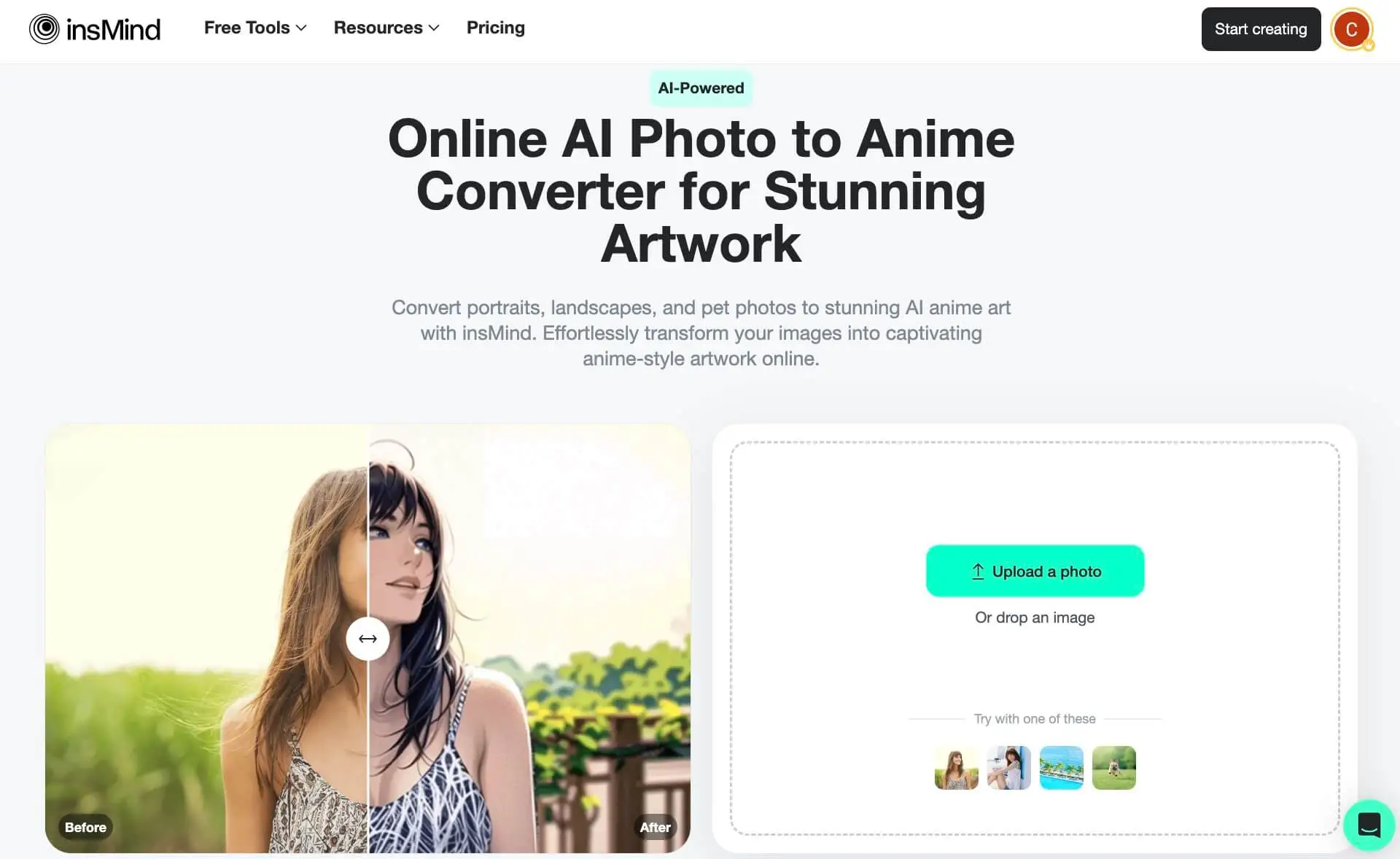Click the fourth sample thumbnail image
Image resolution: width=1400 pixels, height=859 pixels.
[1113, 766]
